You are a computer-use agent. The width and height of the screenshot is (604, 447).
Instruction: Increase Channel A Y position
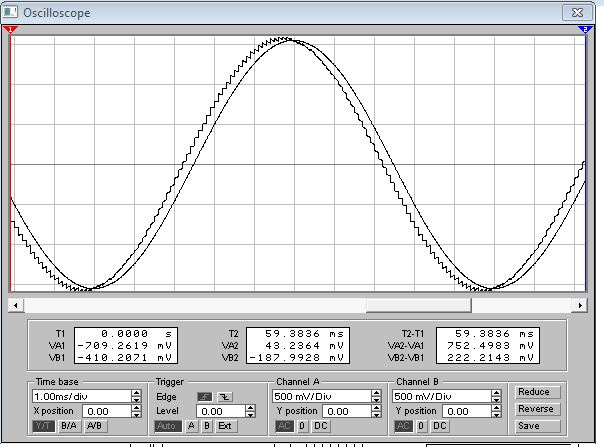point(377,408)
